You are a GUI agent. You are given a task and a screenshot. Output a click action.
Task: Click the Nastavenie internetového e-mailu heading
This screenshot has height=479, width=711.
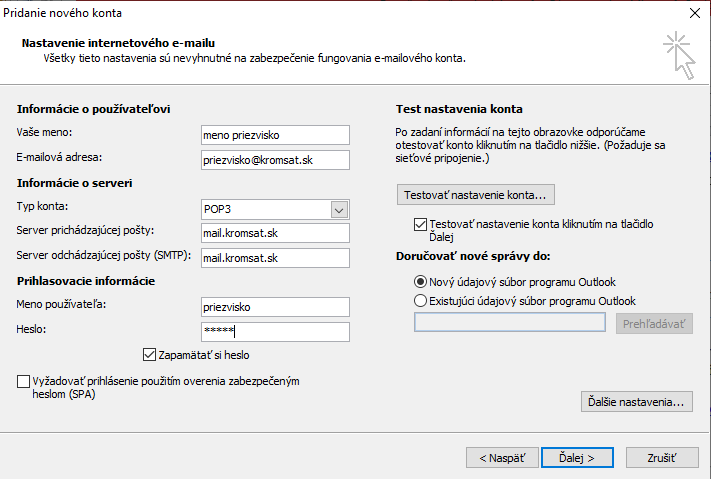pos(118,43)
